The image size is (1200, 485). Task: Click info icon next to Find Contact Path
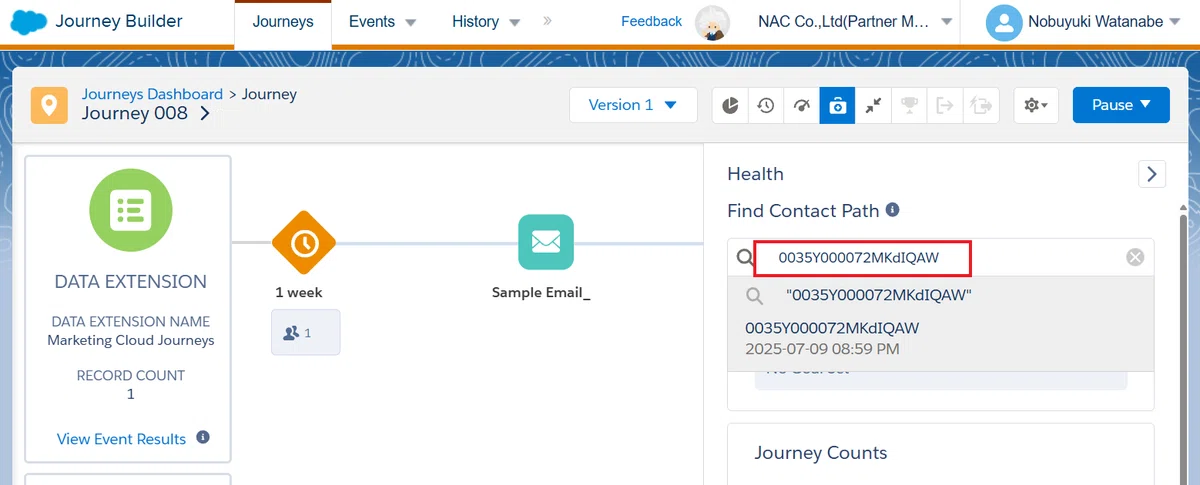coord(892,210)
